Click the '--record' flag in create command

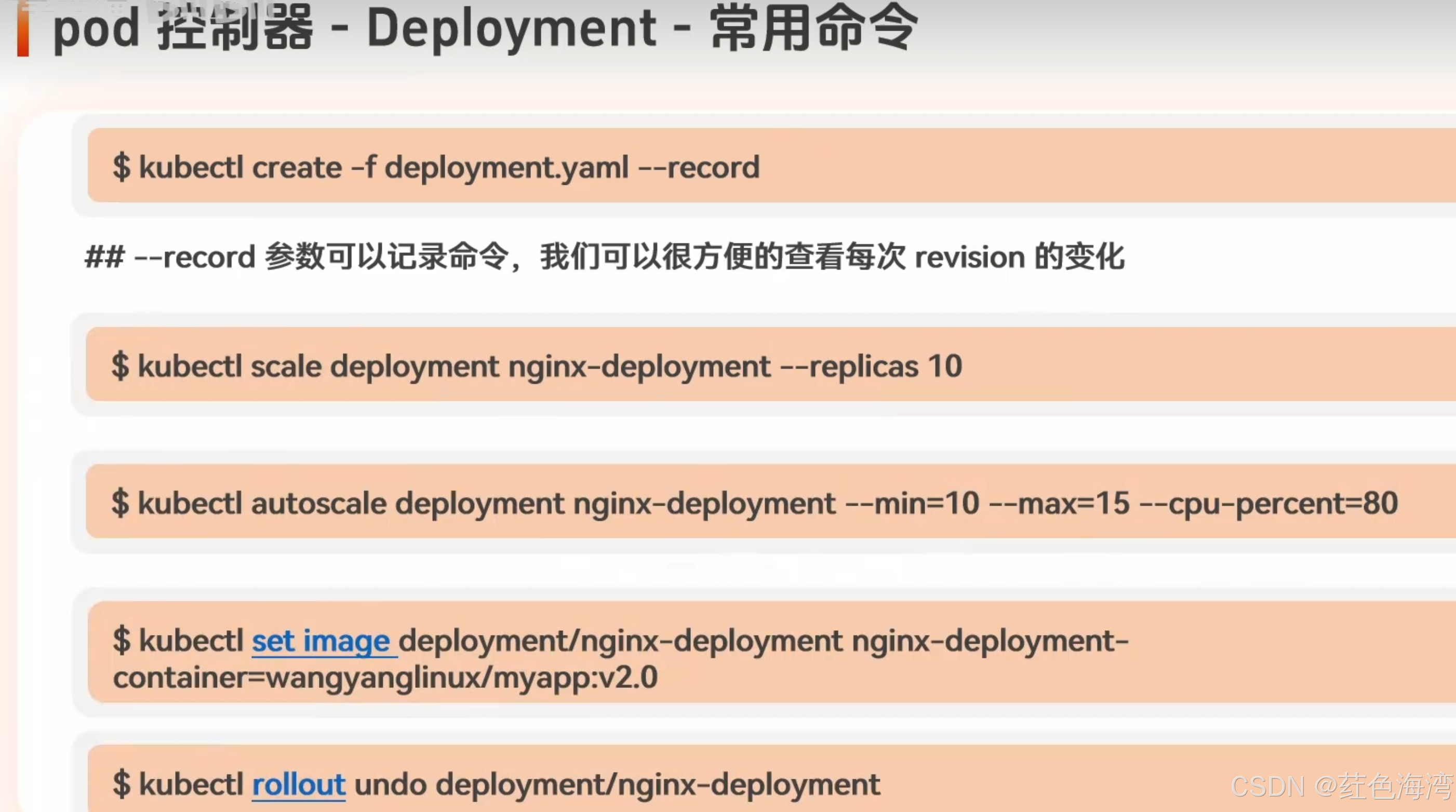pos(699,168)
